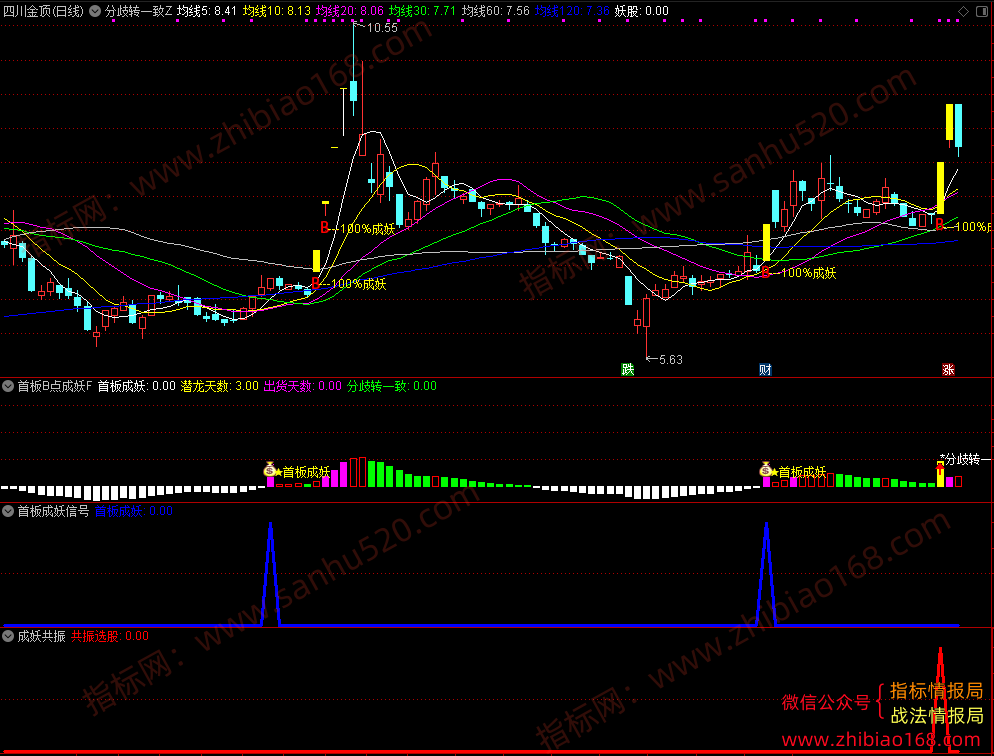Click the 四川金顶(日线) stock title
The height and width of the screenshot is (756, 994).
(x=44, y=11)
